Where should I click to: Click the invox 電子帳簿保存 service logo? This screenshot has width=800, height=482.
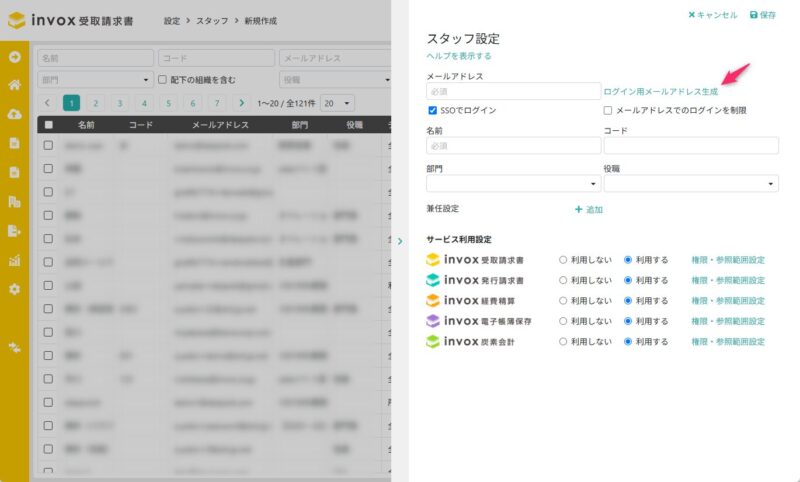coord(479,321)
